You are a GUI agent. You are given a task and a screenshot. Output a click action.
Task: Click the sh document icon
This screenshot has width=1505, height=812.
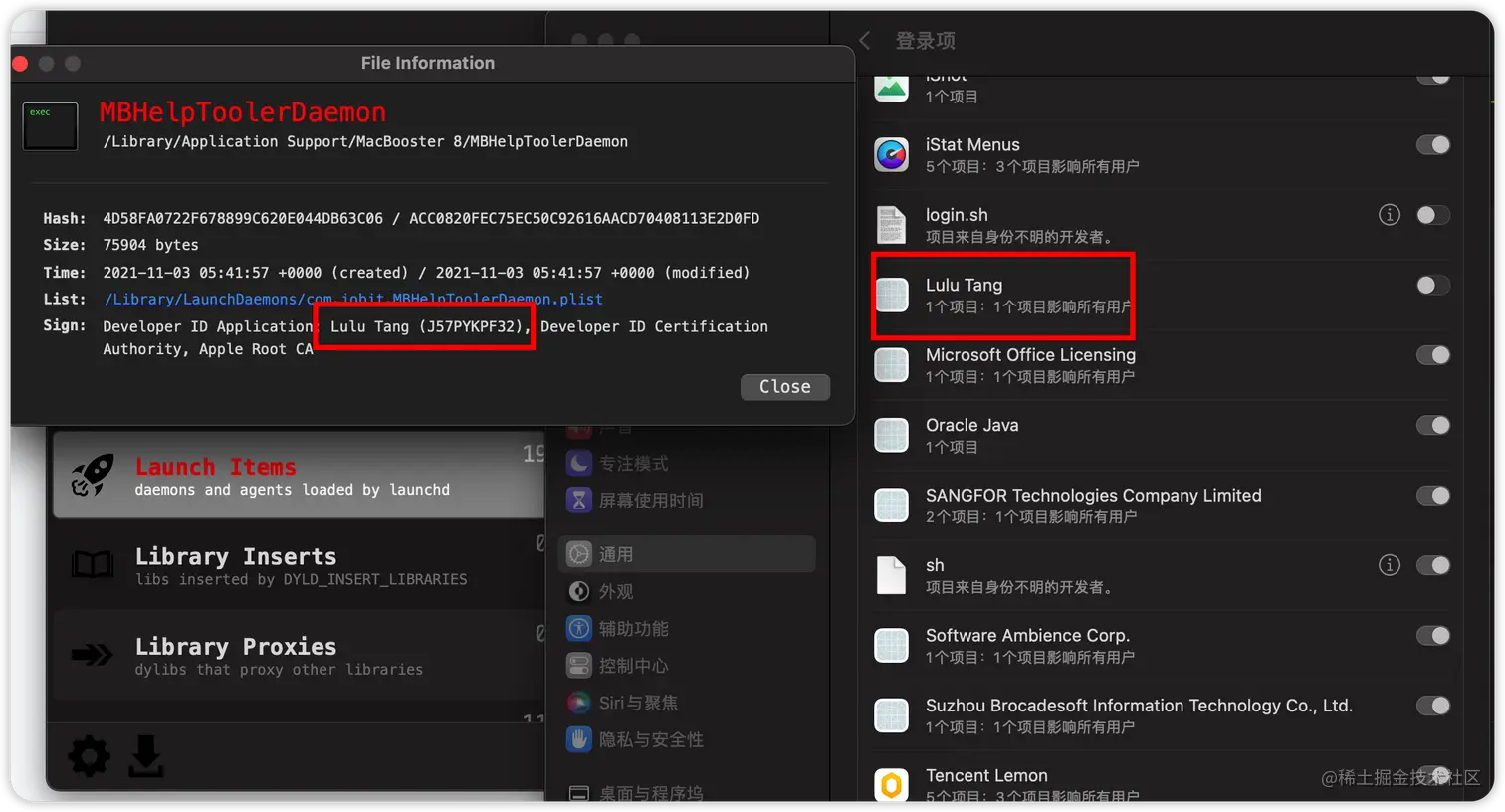point(892,575)
